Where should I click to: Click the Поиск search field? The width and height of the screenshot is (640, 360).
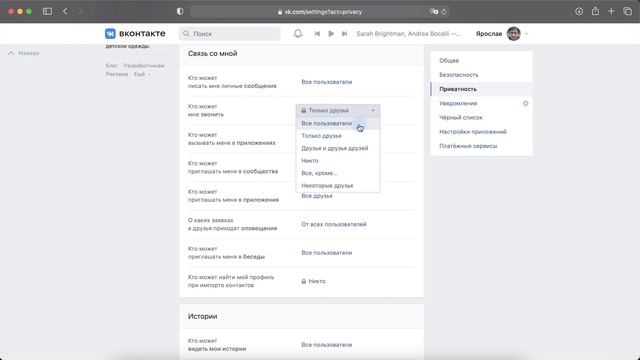click(229, 34)
